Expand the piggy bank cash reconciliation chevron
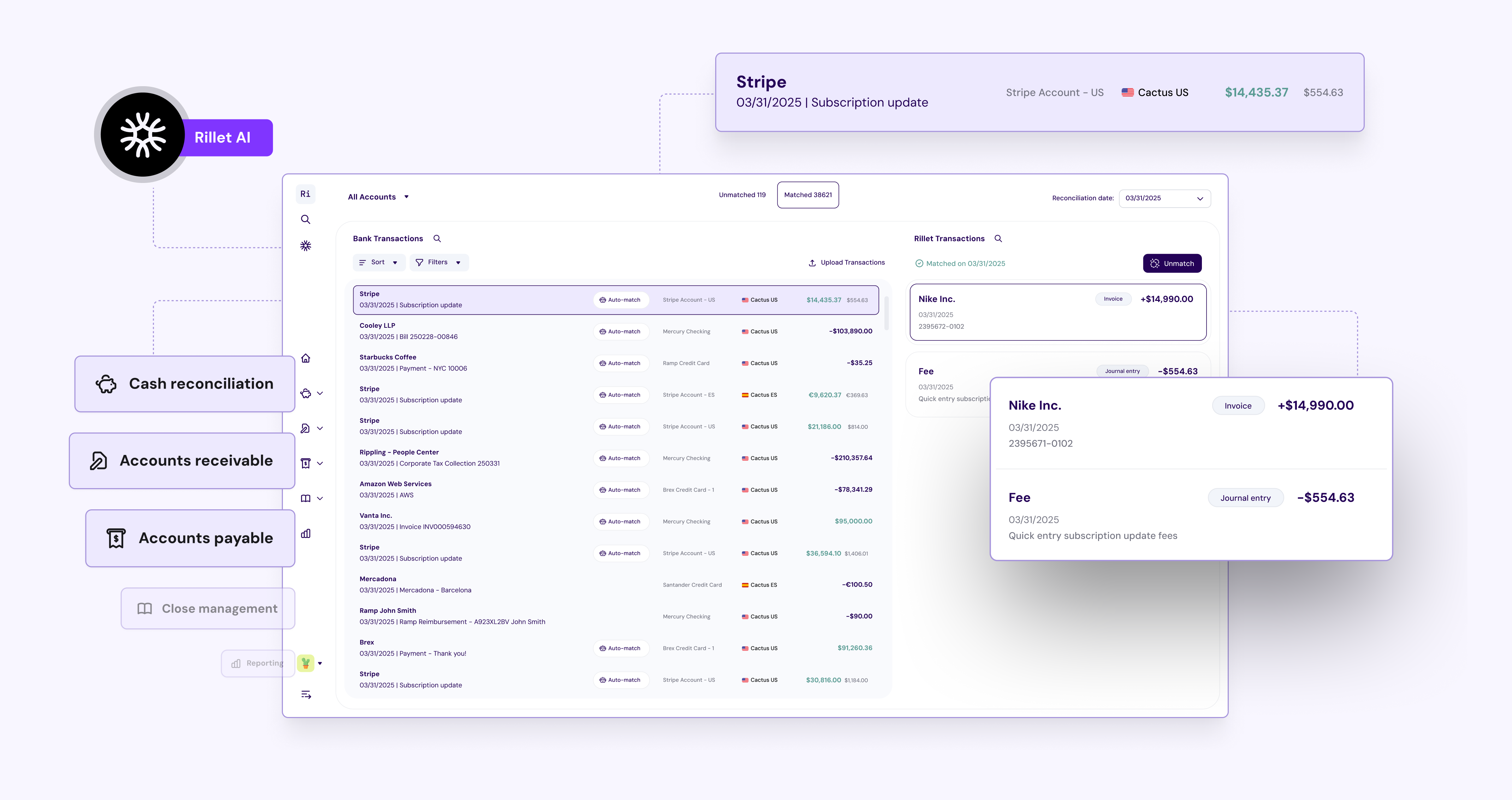The width and height of the screenshot is (1512, 800). [320, 393]
